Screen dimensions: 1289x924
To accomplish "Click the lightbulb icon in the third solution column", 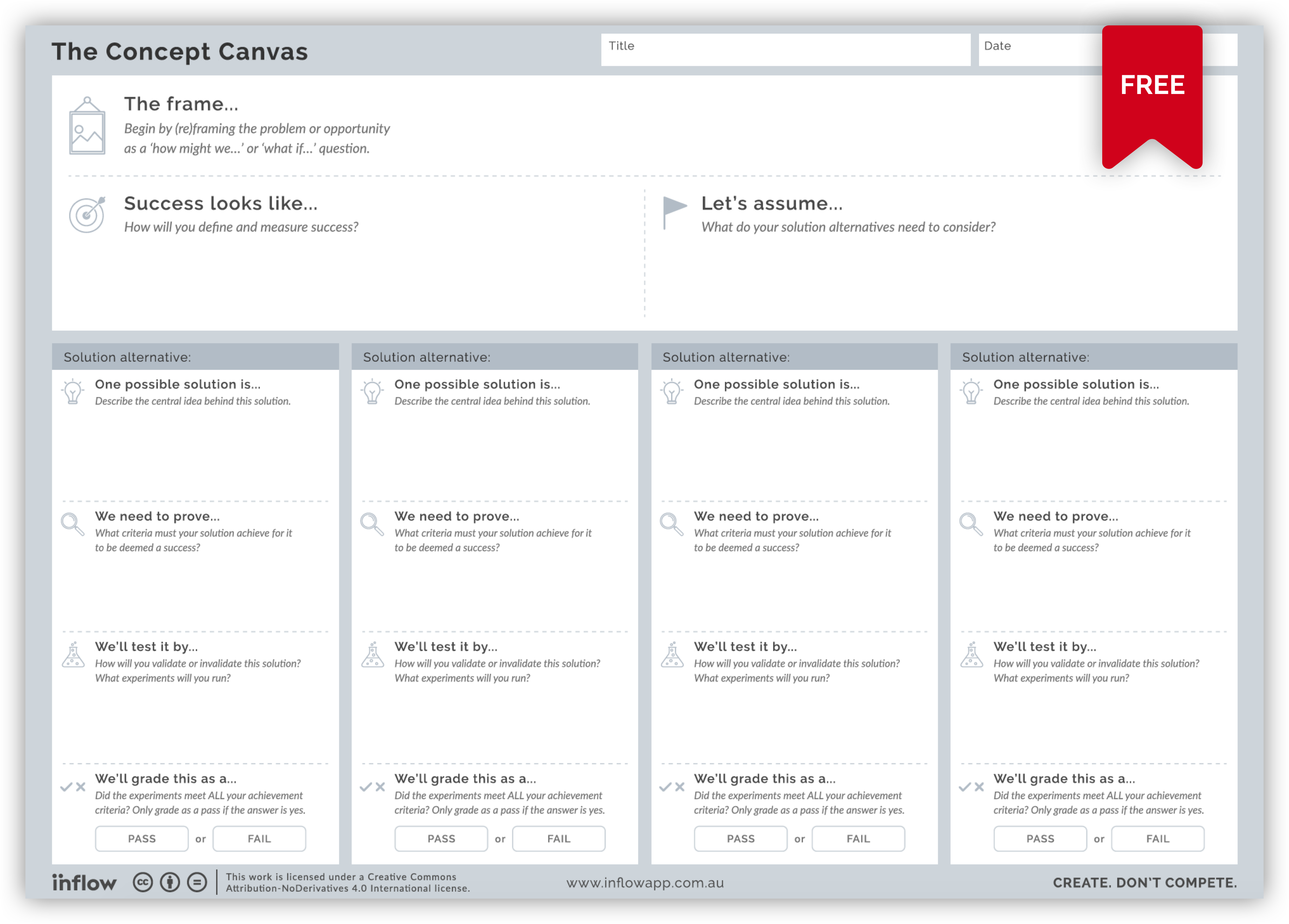I will (672, 392).
